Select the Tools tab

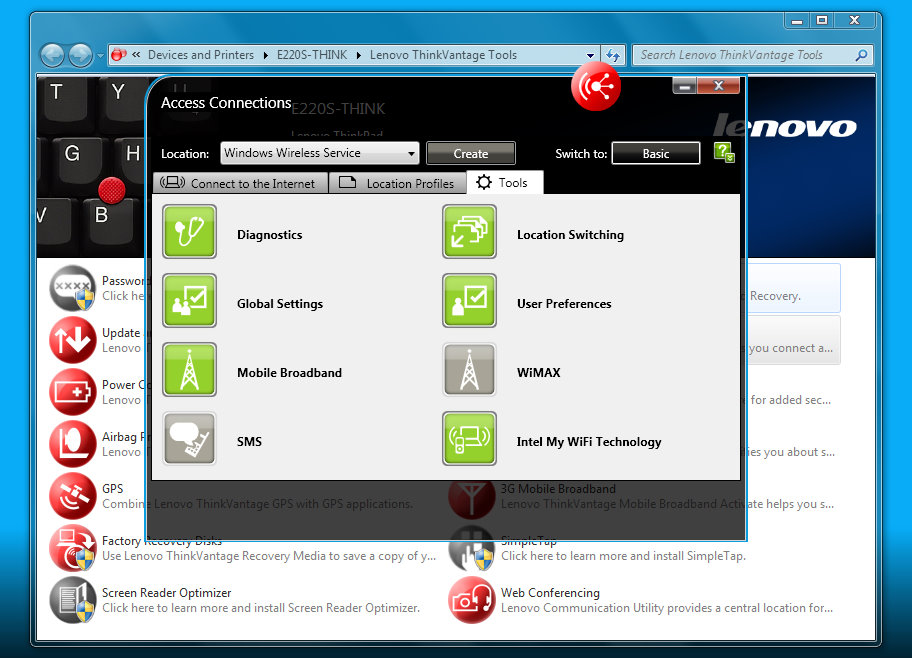point(505,182)
